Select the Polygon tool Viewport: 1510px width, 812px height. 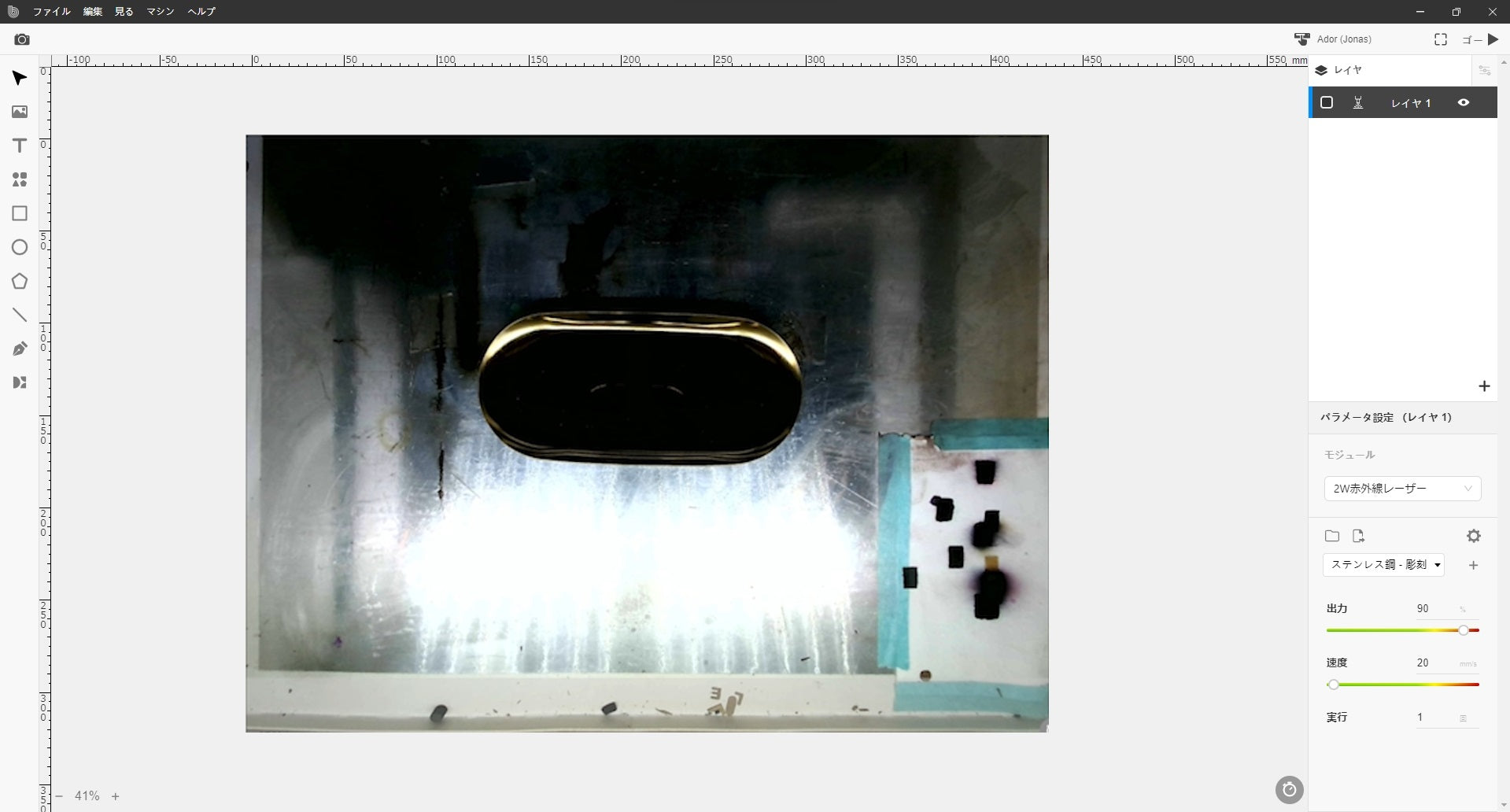tap(20, 281)
